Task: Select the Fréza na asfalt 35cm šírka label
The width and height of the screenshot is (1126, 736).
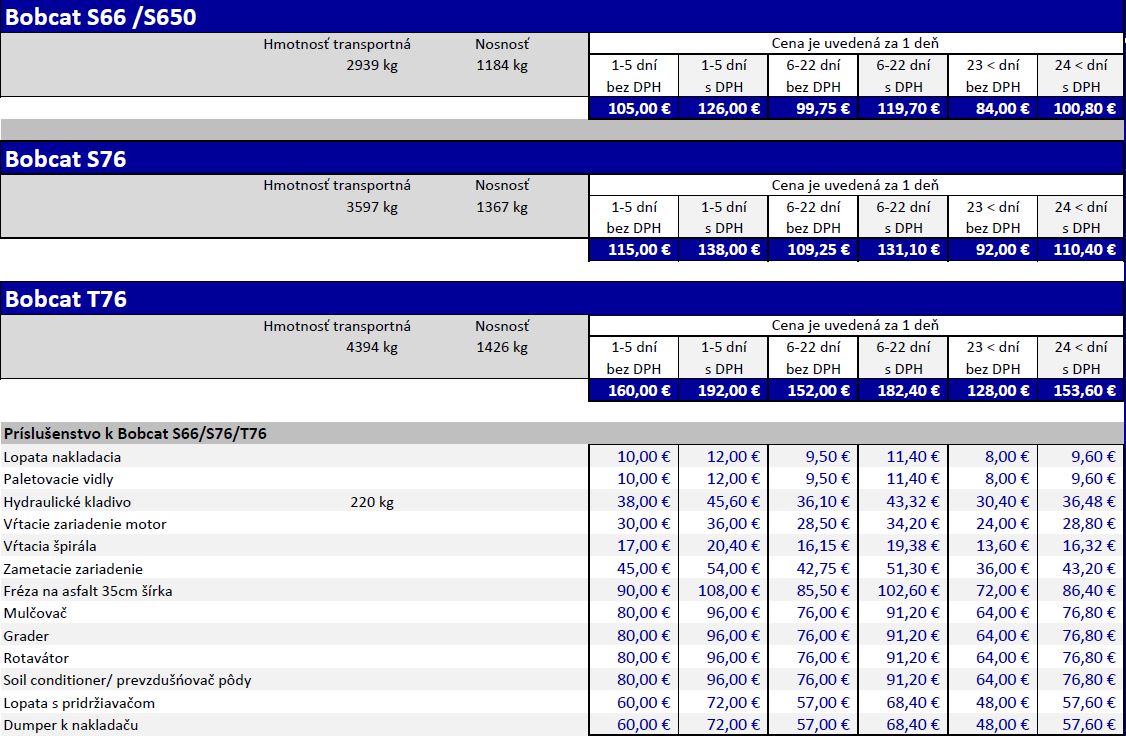Action: pos(88,591)
